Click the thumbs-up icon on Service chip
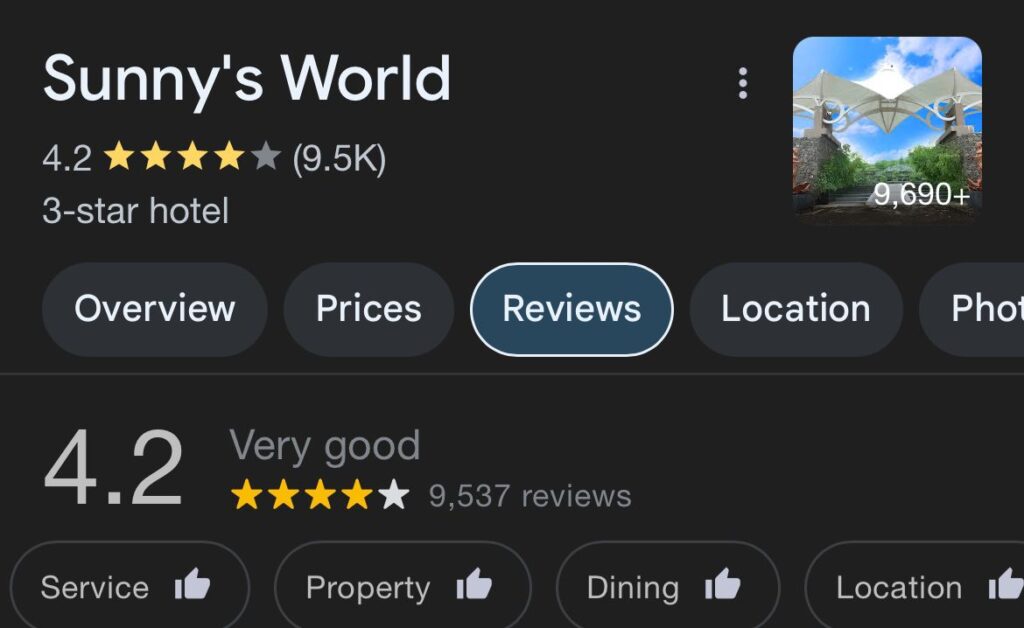Viewport: 1024px width, 628px height. coord(192,584)
